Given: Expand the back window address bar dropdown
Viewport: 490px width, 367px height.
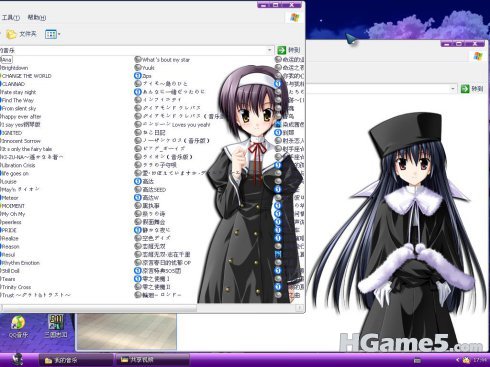Looking at the screenshot, I should tap(452, 89).
